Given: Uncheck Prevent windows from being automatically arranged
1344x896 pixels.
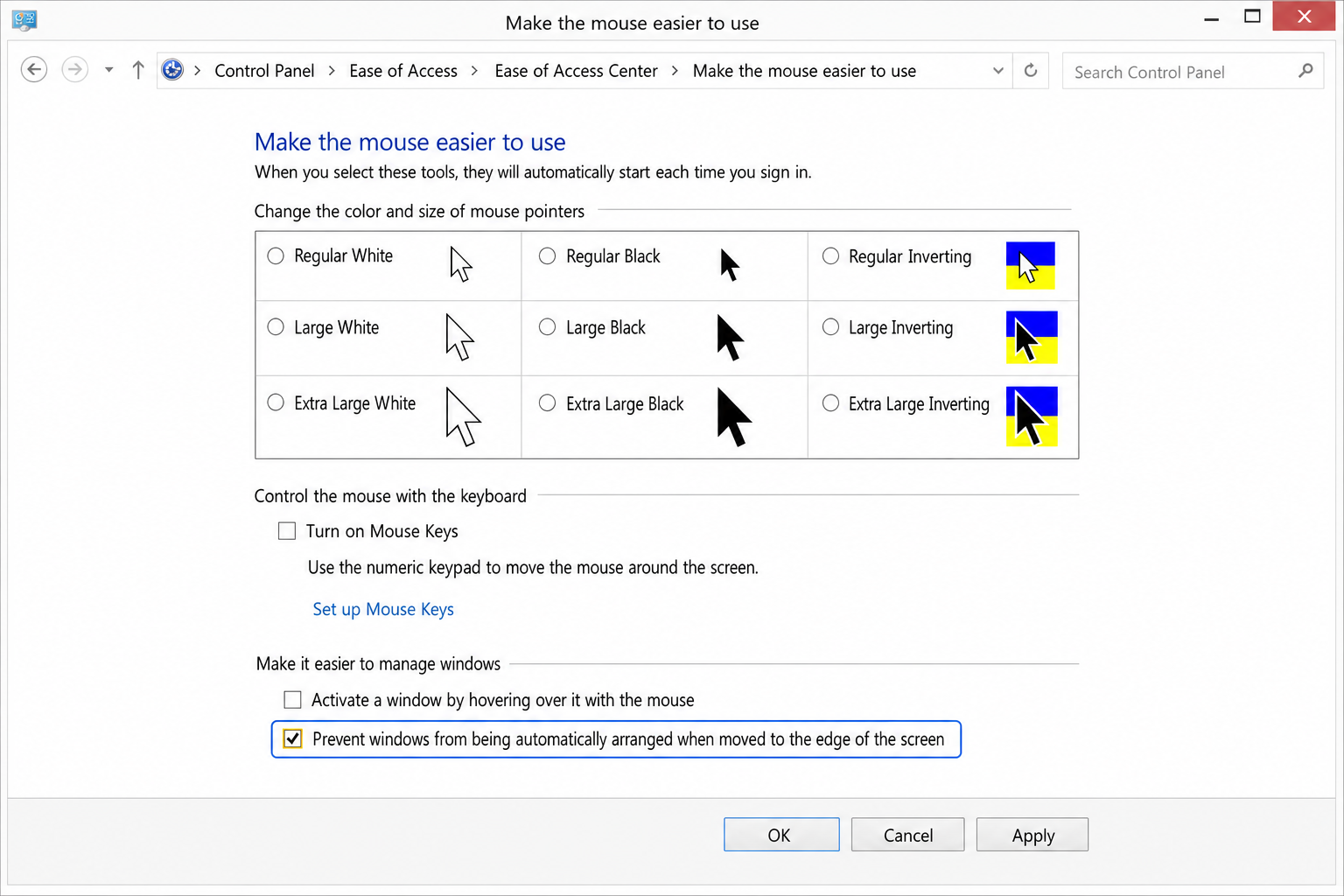Looking at the screenshot, I should (292, 738).
